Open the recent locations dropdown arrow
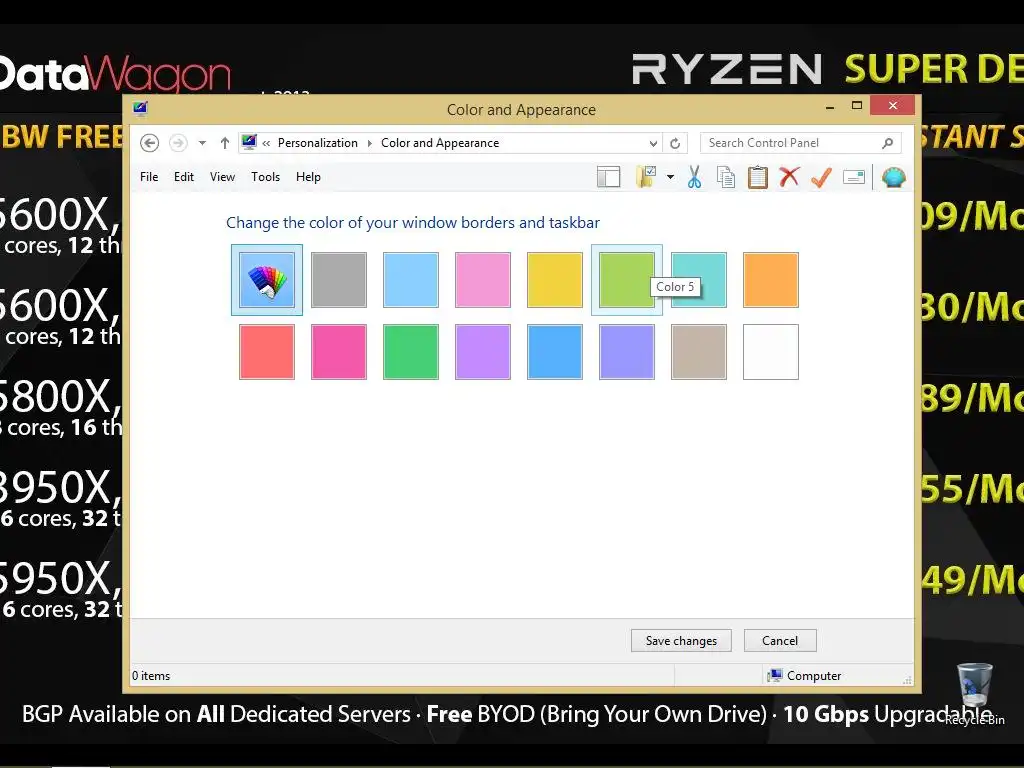Screen dimensions: 1024x768 tap(202, 143)
